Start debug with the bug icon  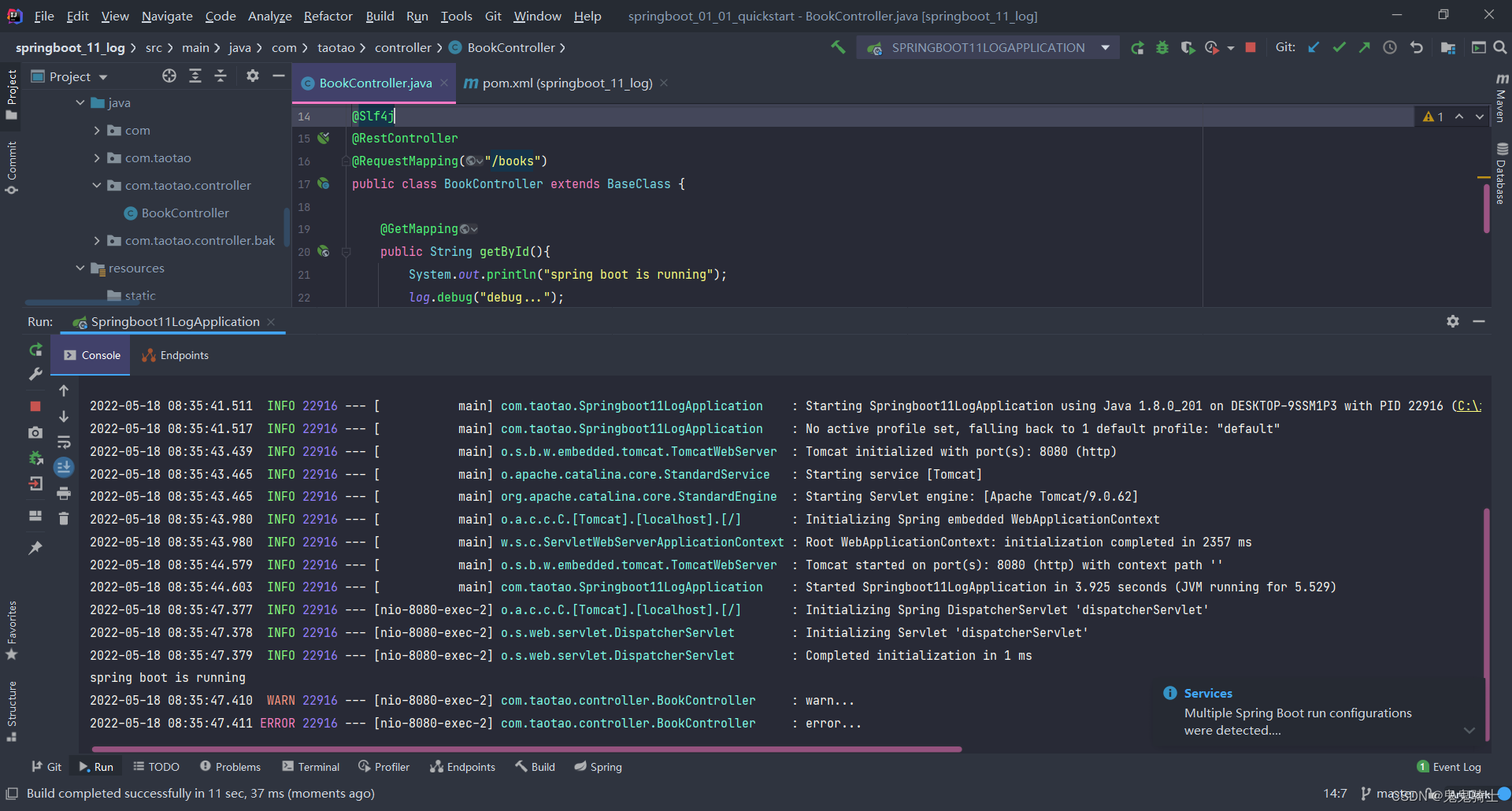click(1162, 48)
